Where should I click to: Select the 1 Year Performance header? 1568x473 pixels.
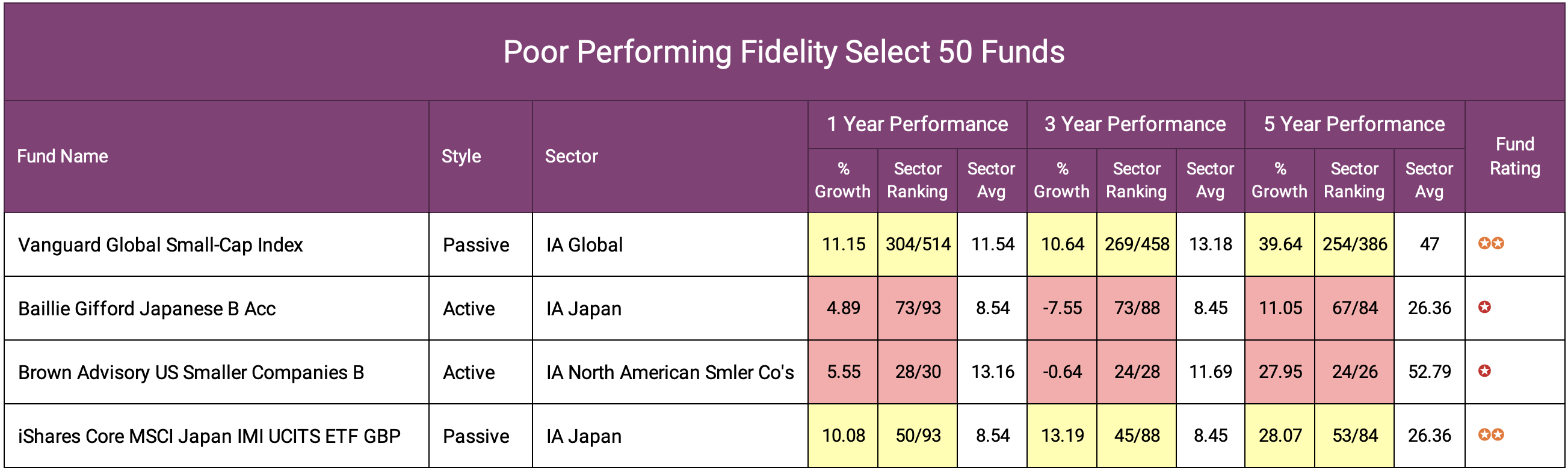coord(917,124)
